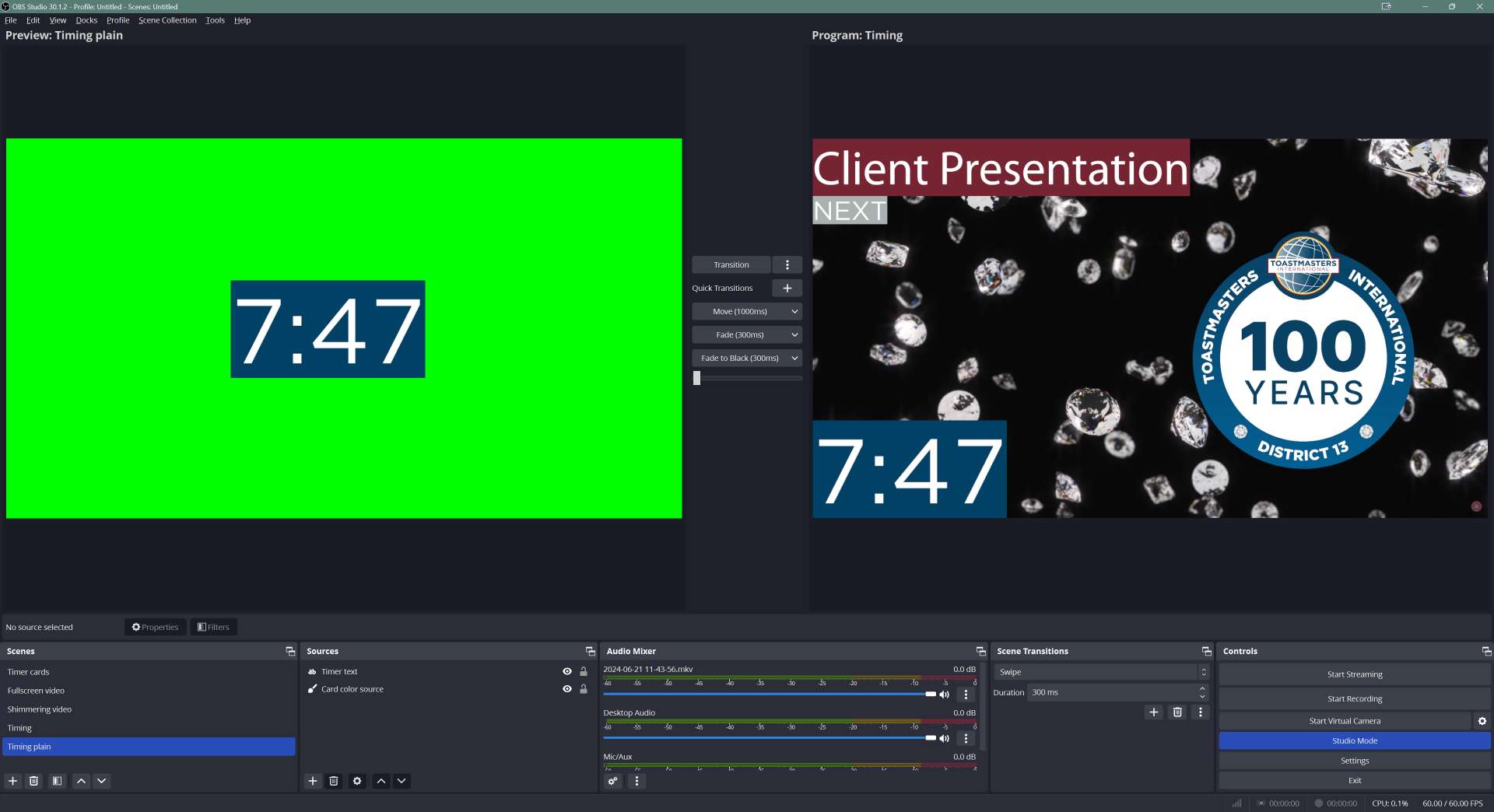The width and height of the screenshot is (1494, 812).
Task: Configure virtual camera gear icon
Action: pyautogui.click(x=1482, y=721)
